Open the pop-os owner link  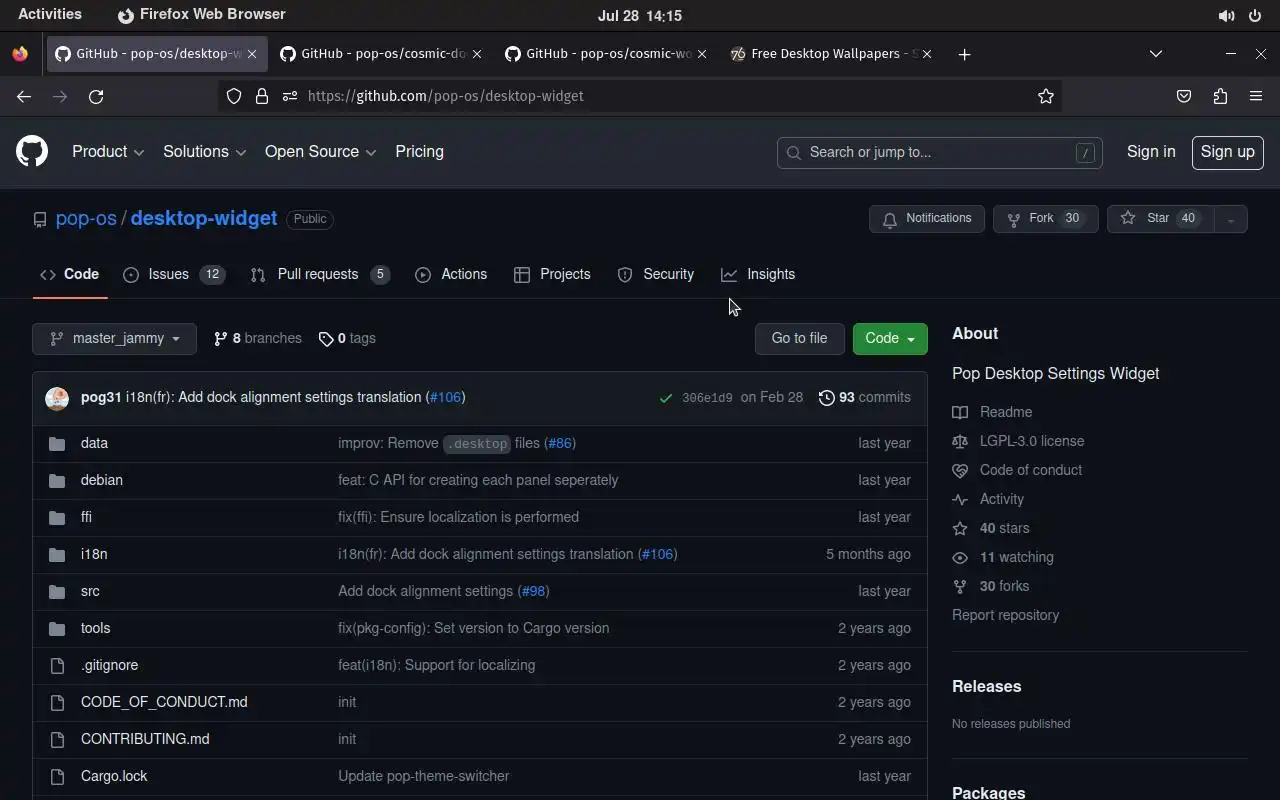click(86, 219)
